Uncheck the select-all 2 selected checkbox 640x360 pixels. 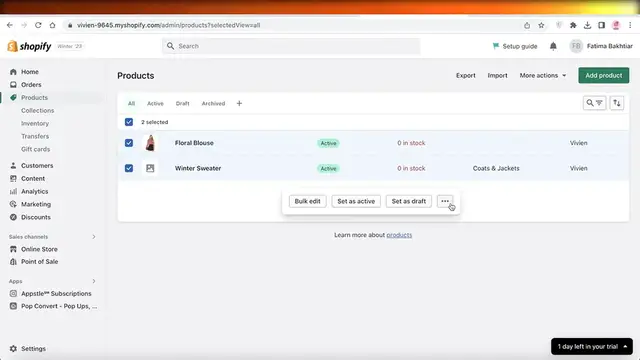129,122
